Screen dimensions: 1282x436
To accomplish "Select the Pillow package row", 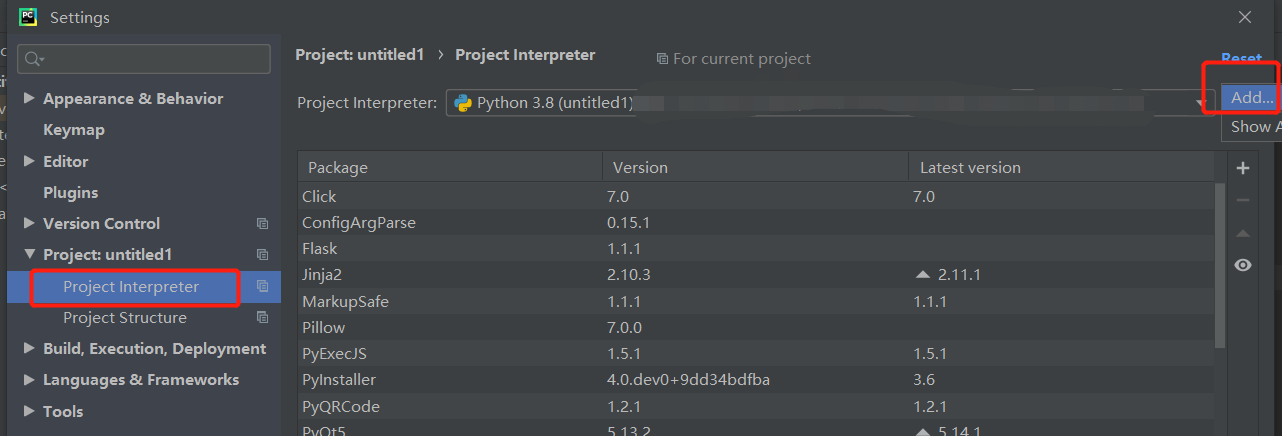I will tap(756, 327).
